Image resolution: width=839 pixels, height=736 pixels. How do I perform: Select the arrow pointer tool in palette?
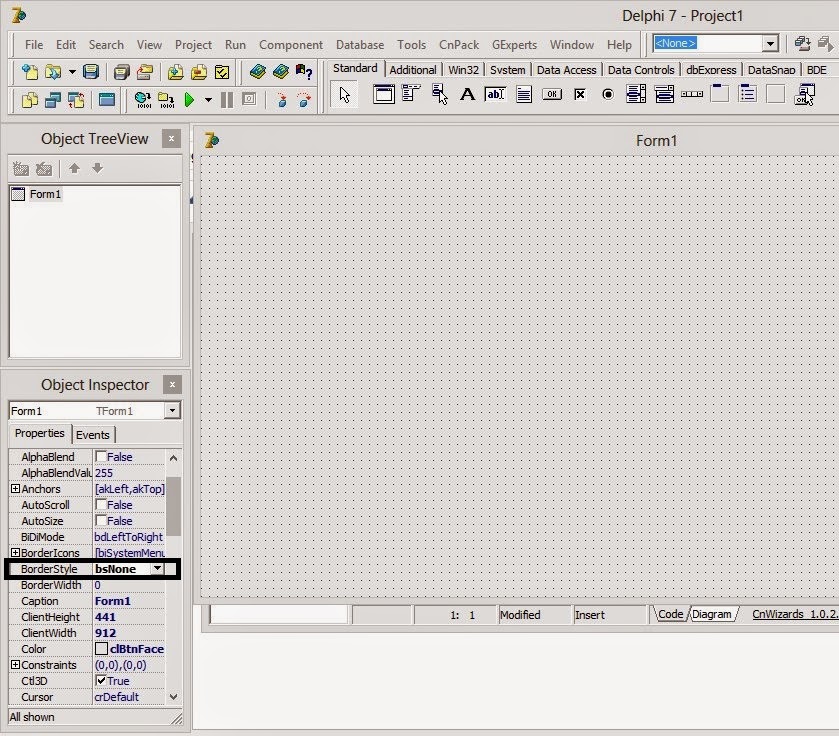(x=344, y=95)
